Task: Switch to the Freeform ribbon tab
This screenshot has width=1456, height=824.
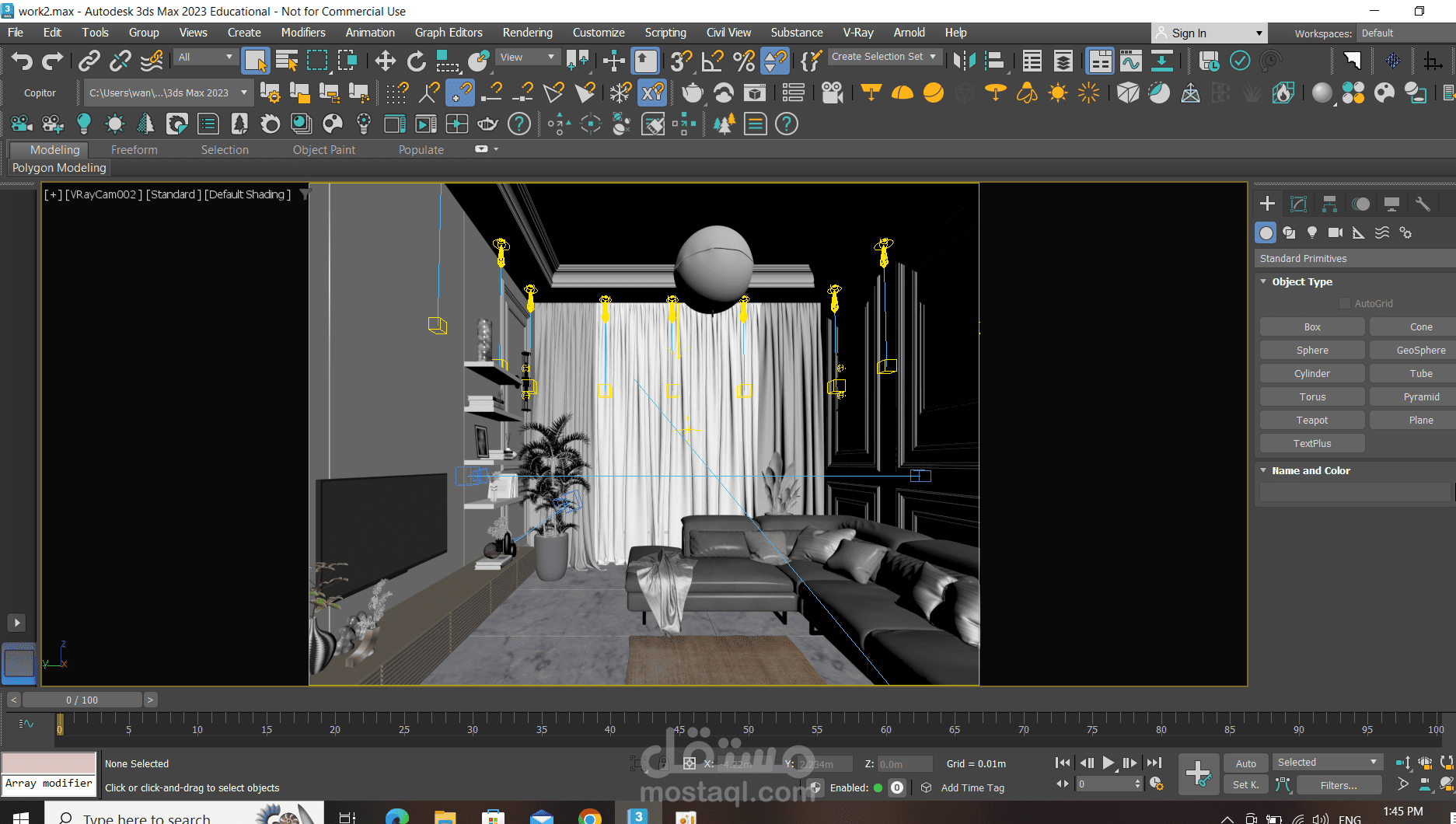Action: pos(134,150)
